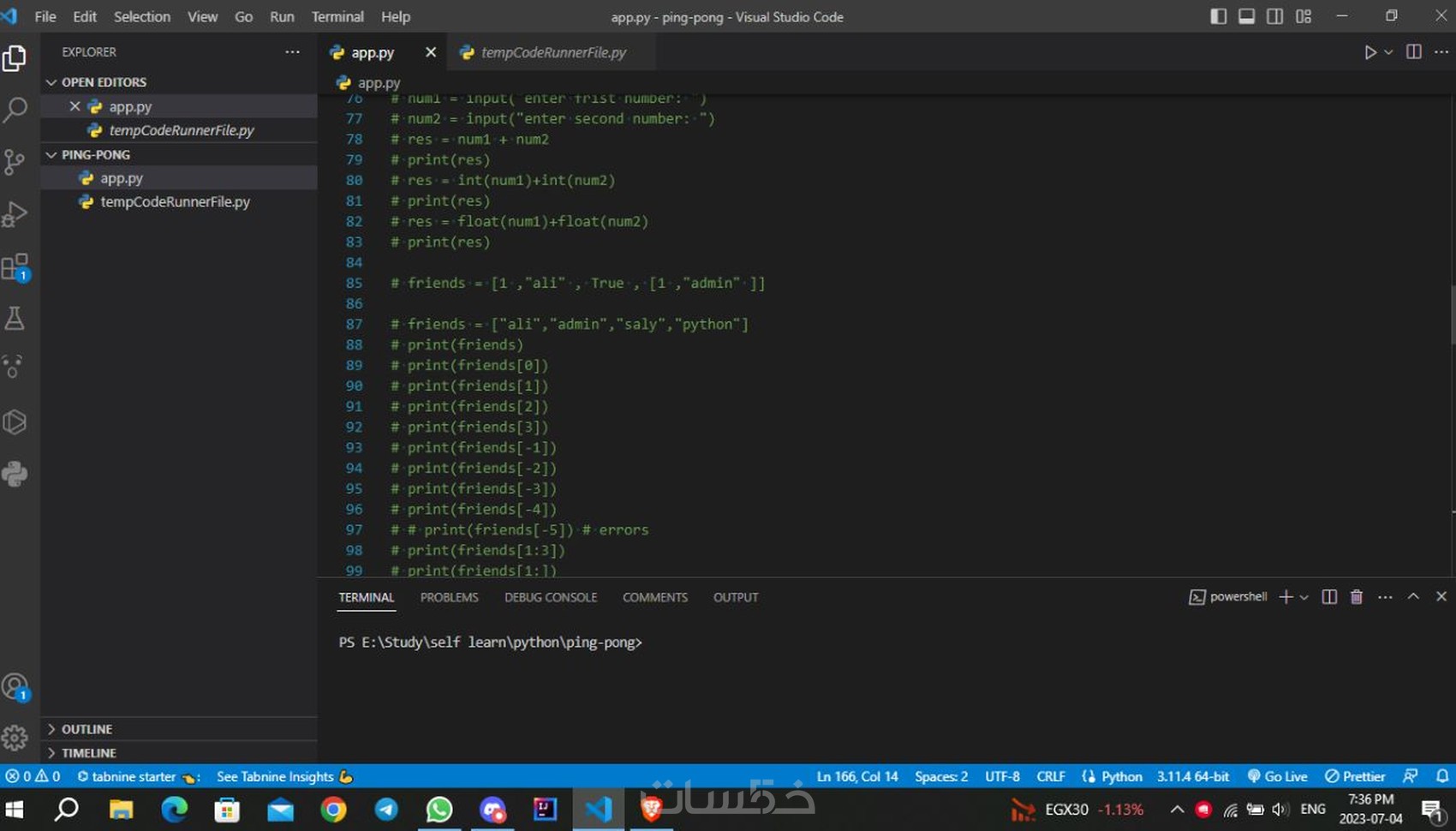Toggle bottom Panel visibility
The image size is (1456, 831).
1246,16
